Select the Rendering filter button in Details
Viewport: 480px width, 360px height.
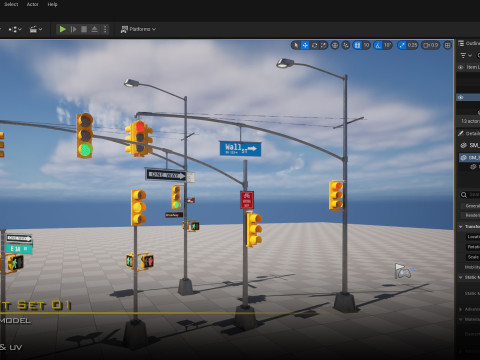(x=471, y=215)
